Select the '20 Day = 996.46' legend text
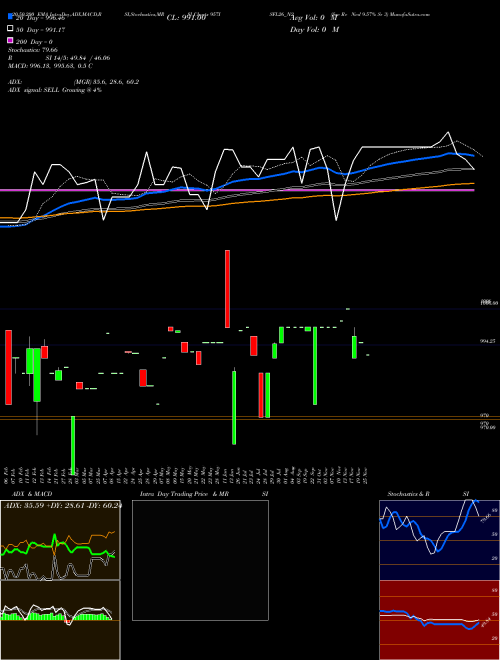This screenshot has width=500, height=660. pyautogui.click(x=40, y=18)
